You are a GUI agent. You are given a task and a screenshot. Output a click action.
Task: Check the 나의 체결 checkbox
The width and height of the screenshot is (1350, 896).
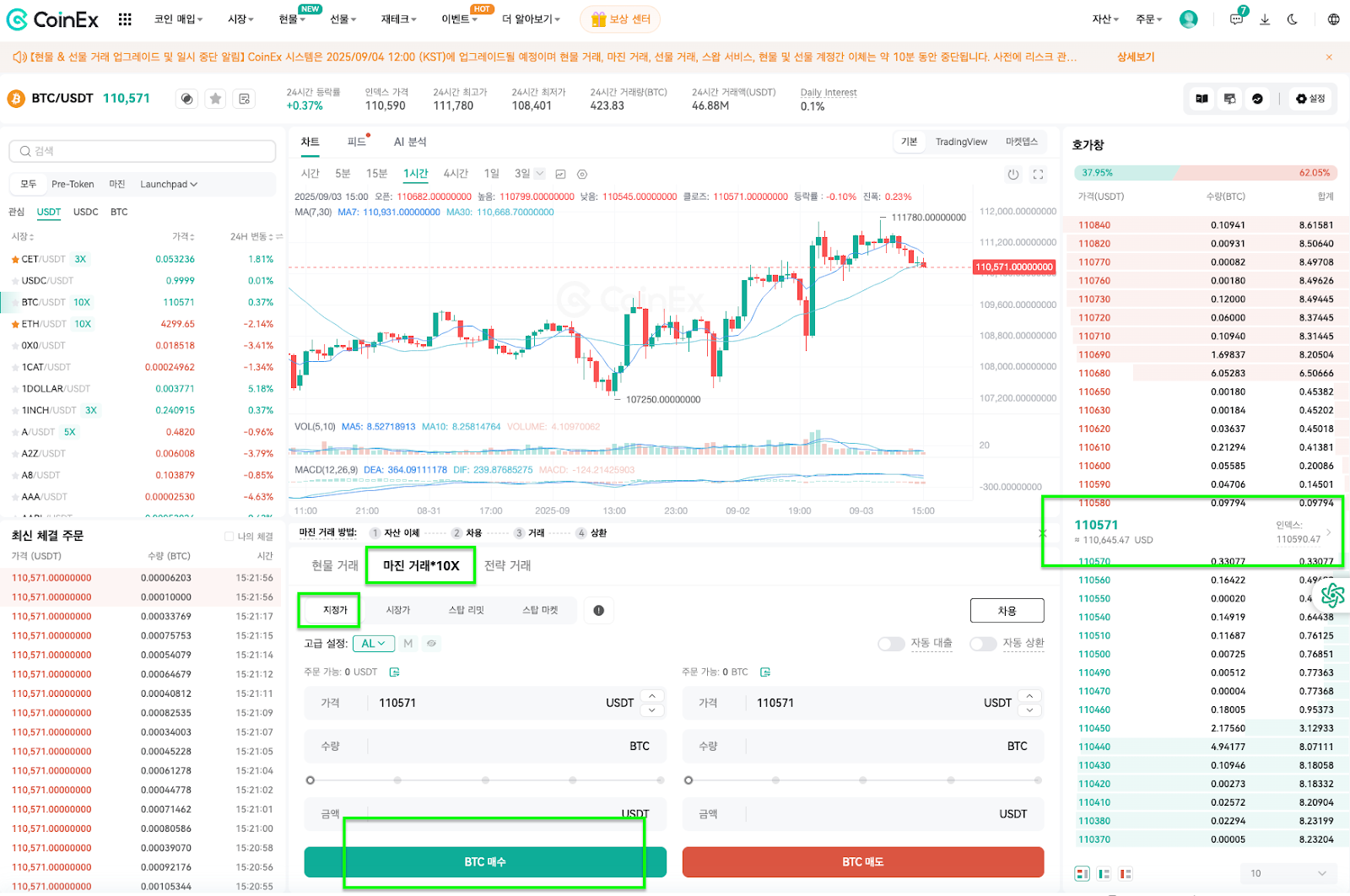point(228,535)
